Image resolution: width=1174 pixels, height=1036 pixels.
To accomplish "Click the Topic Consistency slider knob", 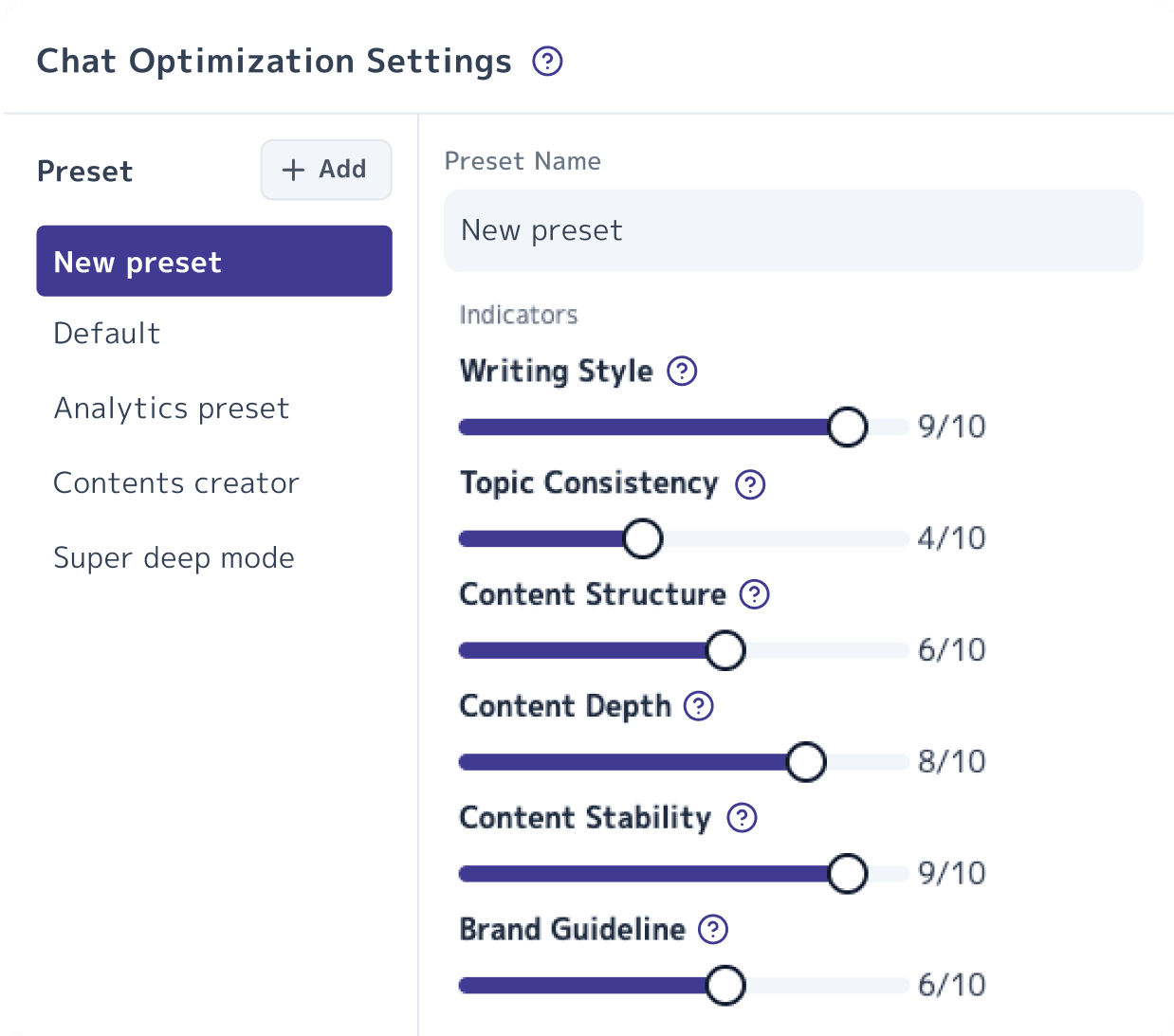I will (x=643, y=538).
